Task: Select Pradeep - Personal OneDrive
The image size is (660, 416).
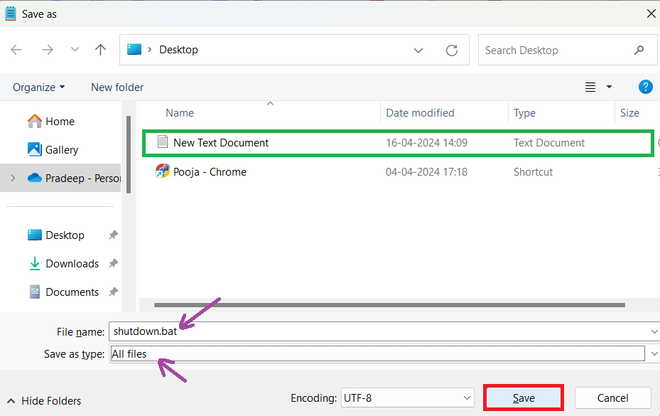Action: pyautogui.click(x=74, y=178)
